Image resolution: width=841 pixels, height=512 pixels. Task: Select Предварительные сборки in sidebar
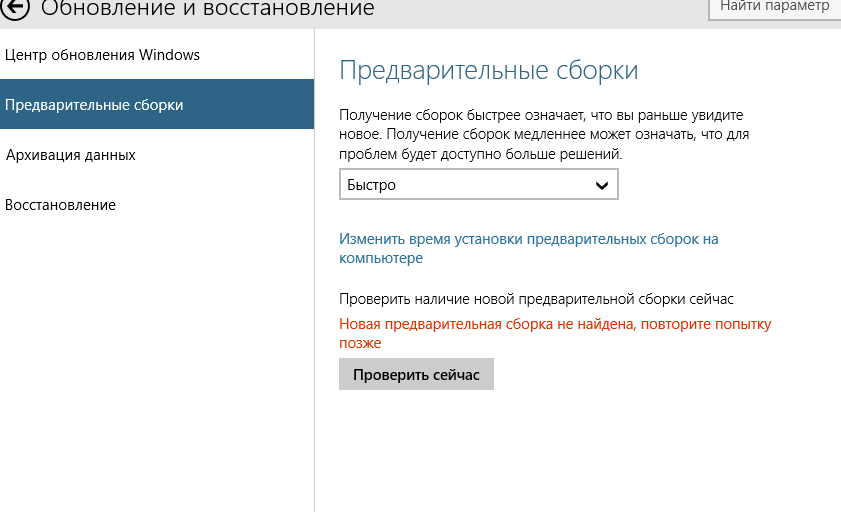pos(157,104)
